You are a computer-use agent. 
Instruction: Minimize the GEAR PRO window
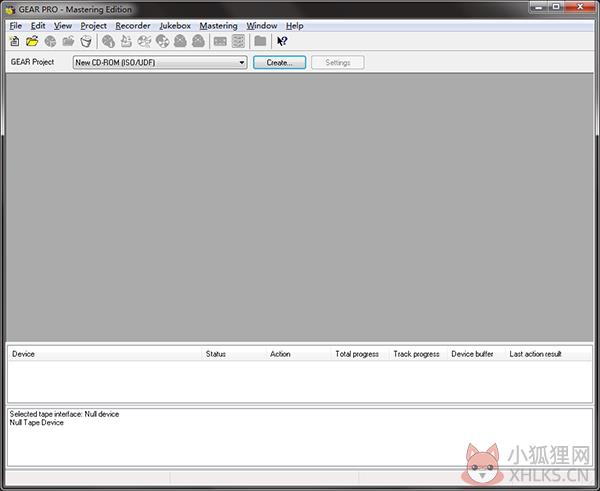coord(539,7)
